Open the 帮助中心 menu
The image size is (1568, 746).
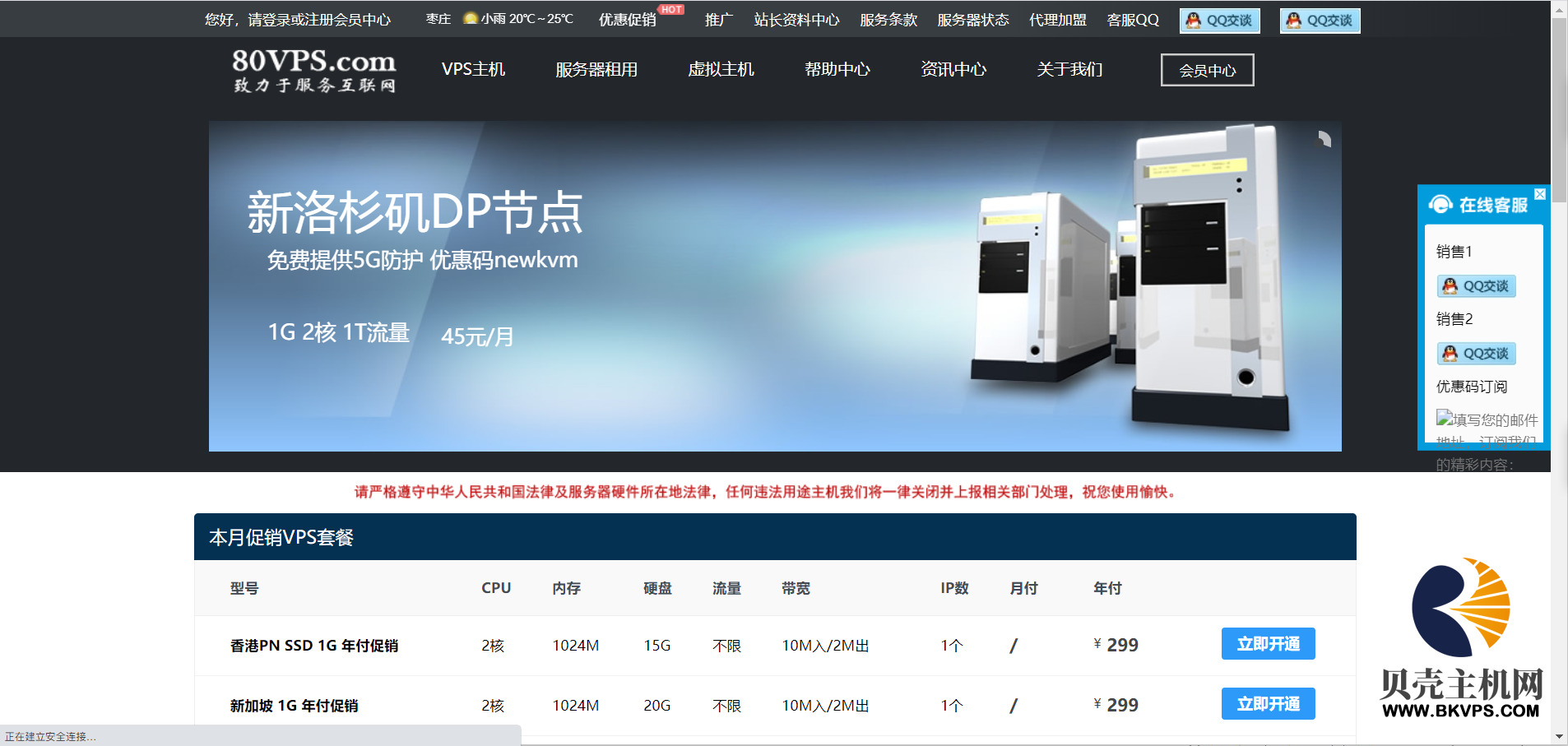837,70
